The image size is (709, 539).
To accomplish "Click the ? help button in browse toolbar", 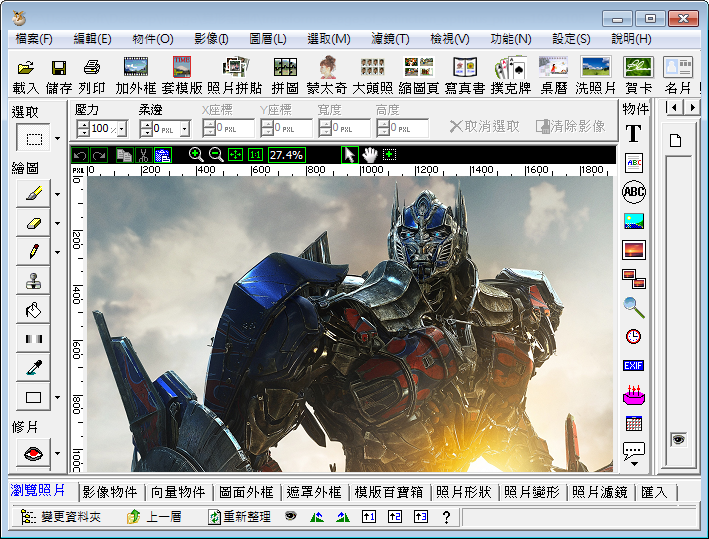I will pyautogui.click(x=446, y=517).
